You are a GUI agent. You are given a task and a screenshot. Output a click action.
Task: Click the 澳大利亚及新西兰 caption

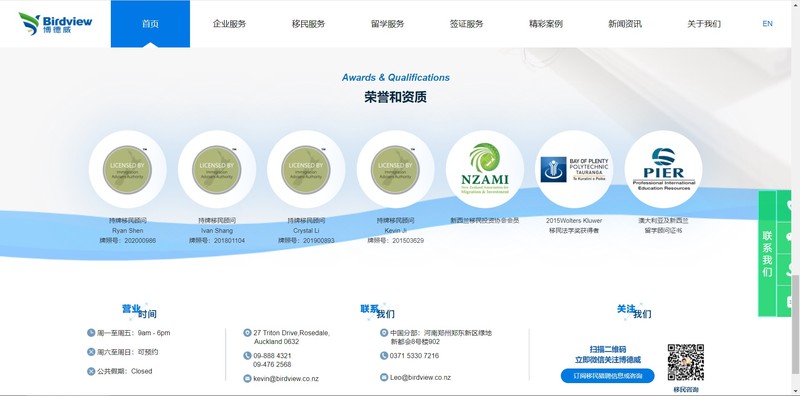[663, 220]
